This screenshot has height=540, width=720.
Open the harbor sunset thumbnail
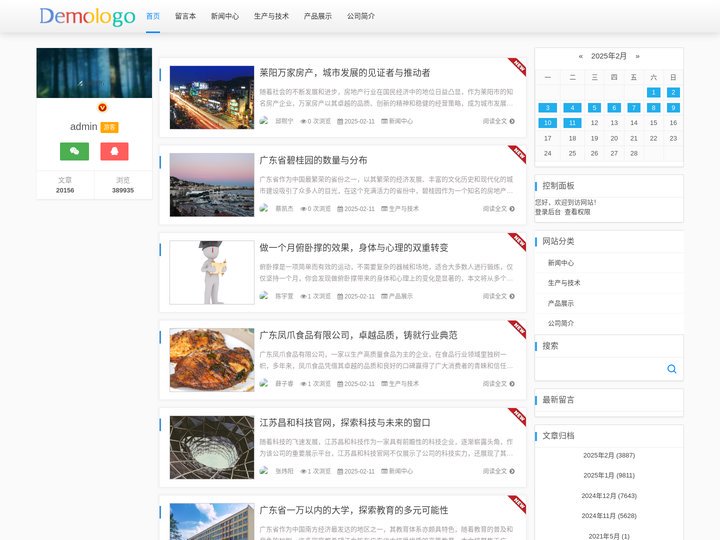(212, 185)
